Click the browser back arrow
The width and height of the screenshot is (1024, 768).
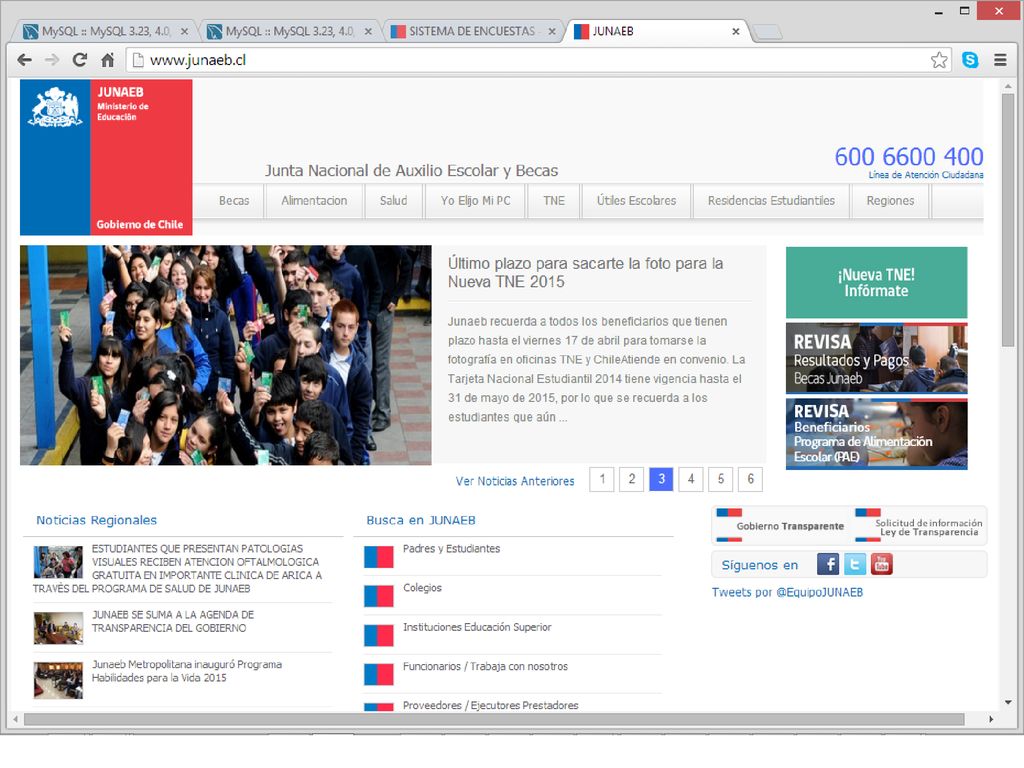(x=24, y=60)
